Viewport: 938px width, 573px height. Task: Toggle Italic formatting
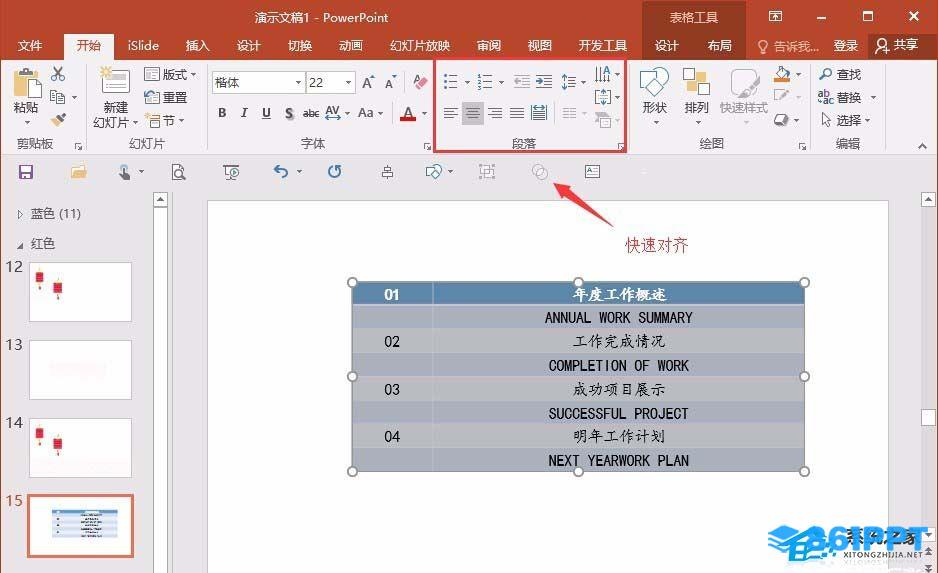(244, 112)
